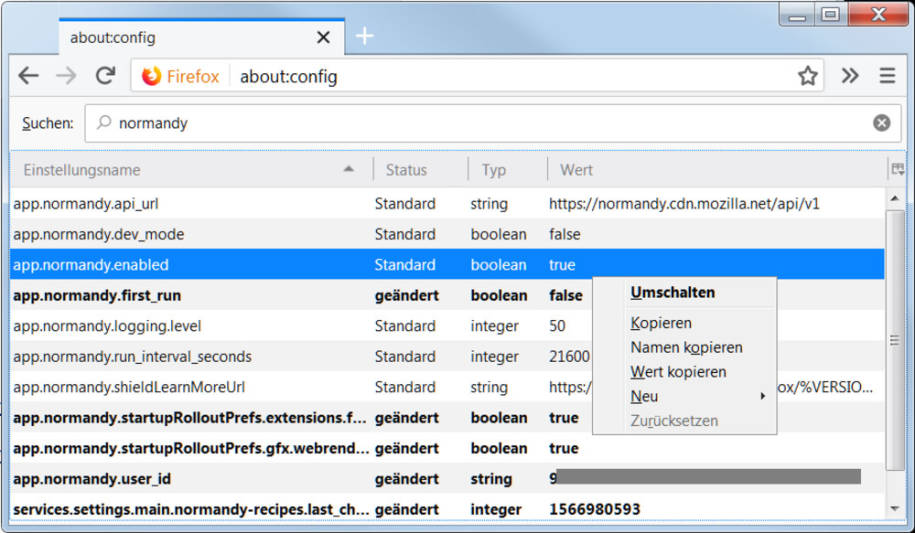Select app.normandy.shieldLearnMoreUrl row

coord(447,387)
